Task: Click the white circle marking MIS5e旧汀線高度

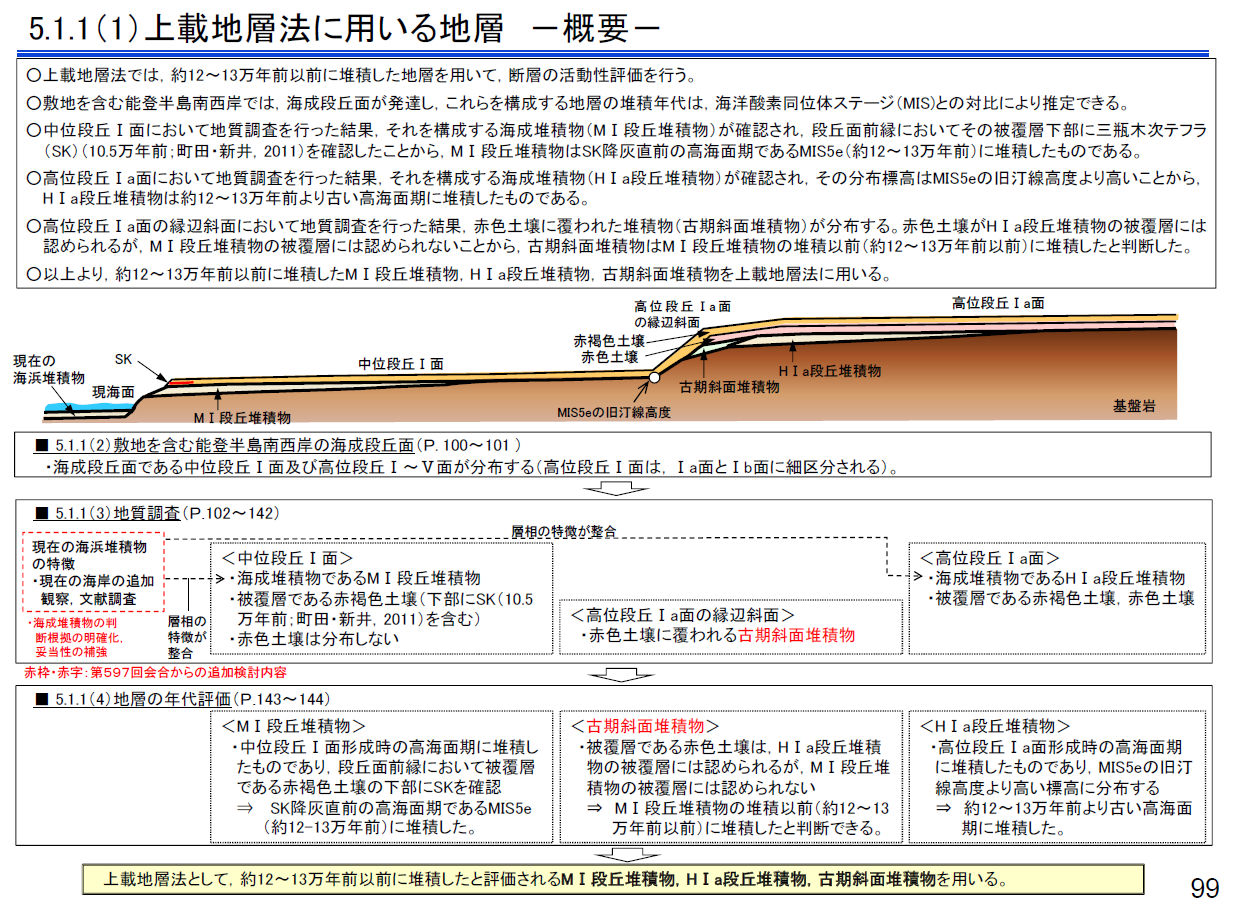Action: point(654,378)
